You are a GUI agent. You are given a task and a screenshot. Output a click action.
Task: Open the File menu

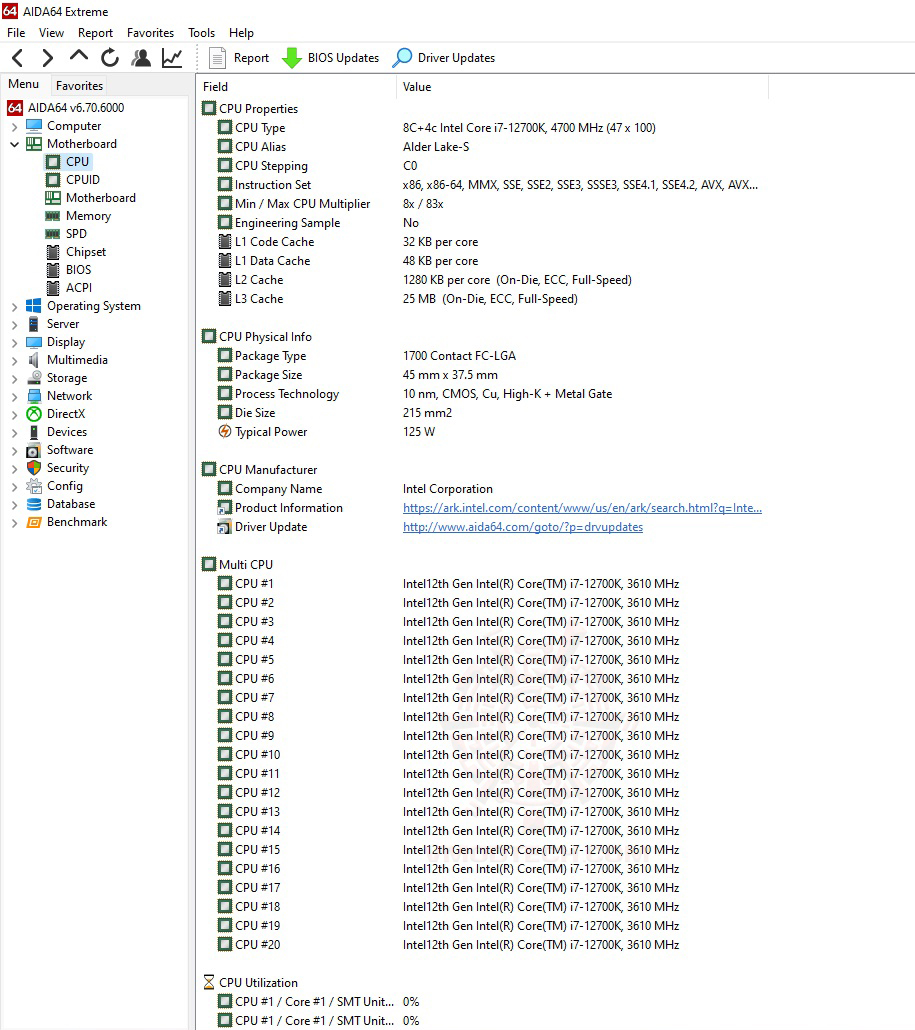click(x=16, y=33)
